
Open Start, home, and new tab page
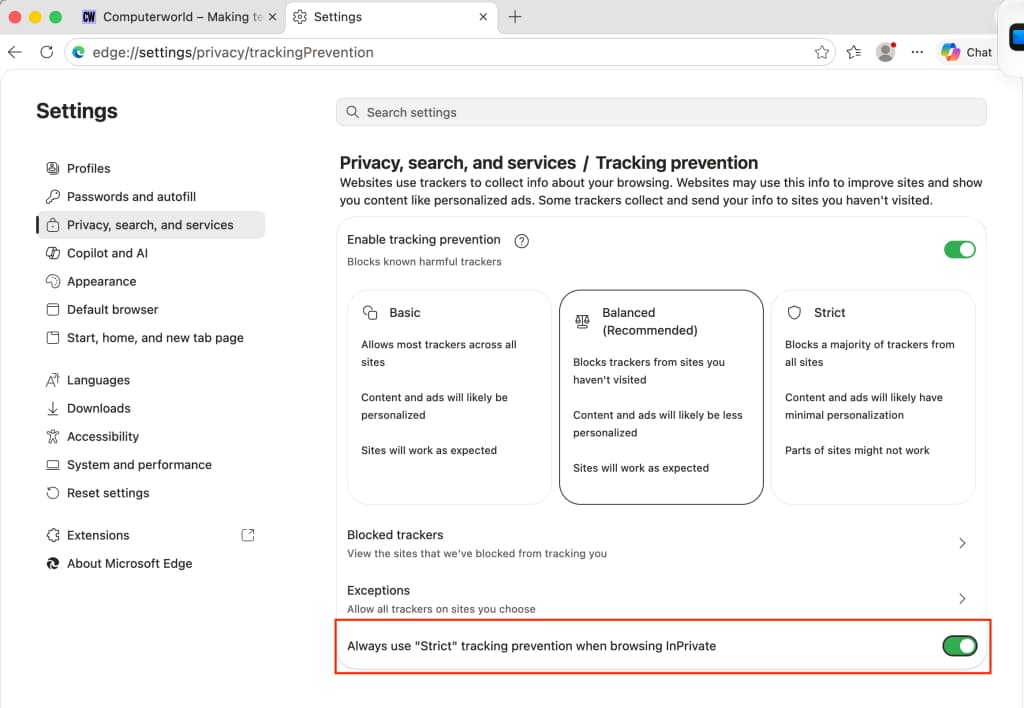click(150, 338)
